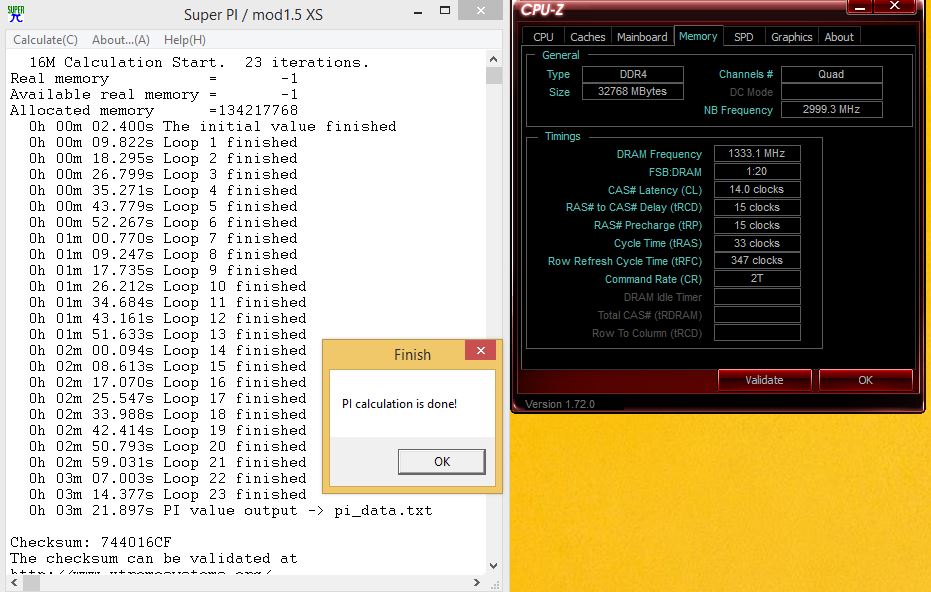Screen dimensions: 931x592
Task: Close the Super PI window
Action: click(x=481, y=10)
